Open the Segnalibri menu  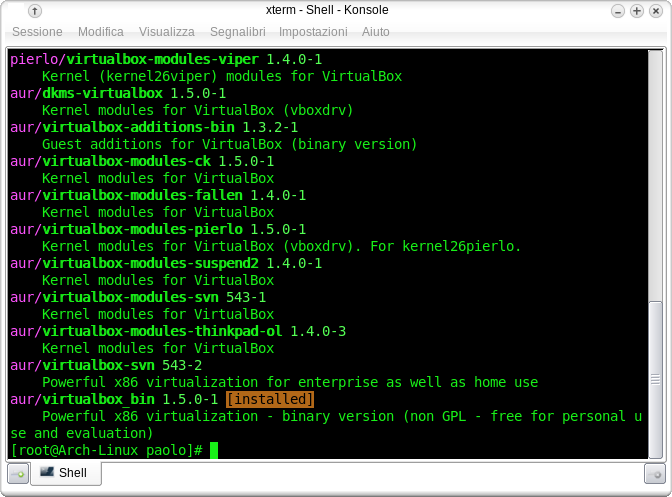click(237, 32)
